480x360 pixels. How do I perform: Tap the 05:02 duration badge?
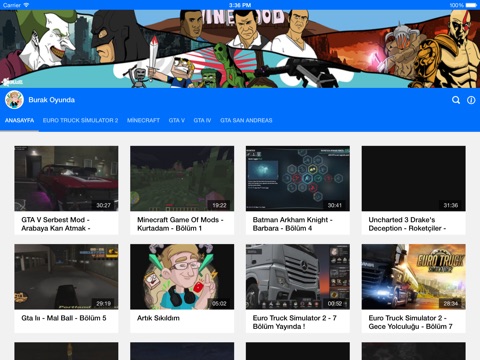(x=219, y=304)
